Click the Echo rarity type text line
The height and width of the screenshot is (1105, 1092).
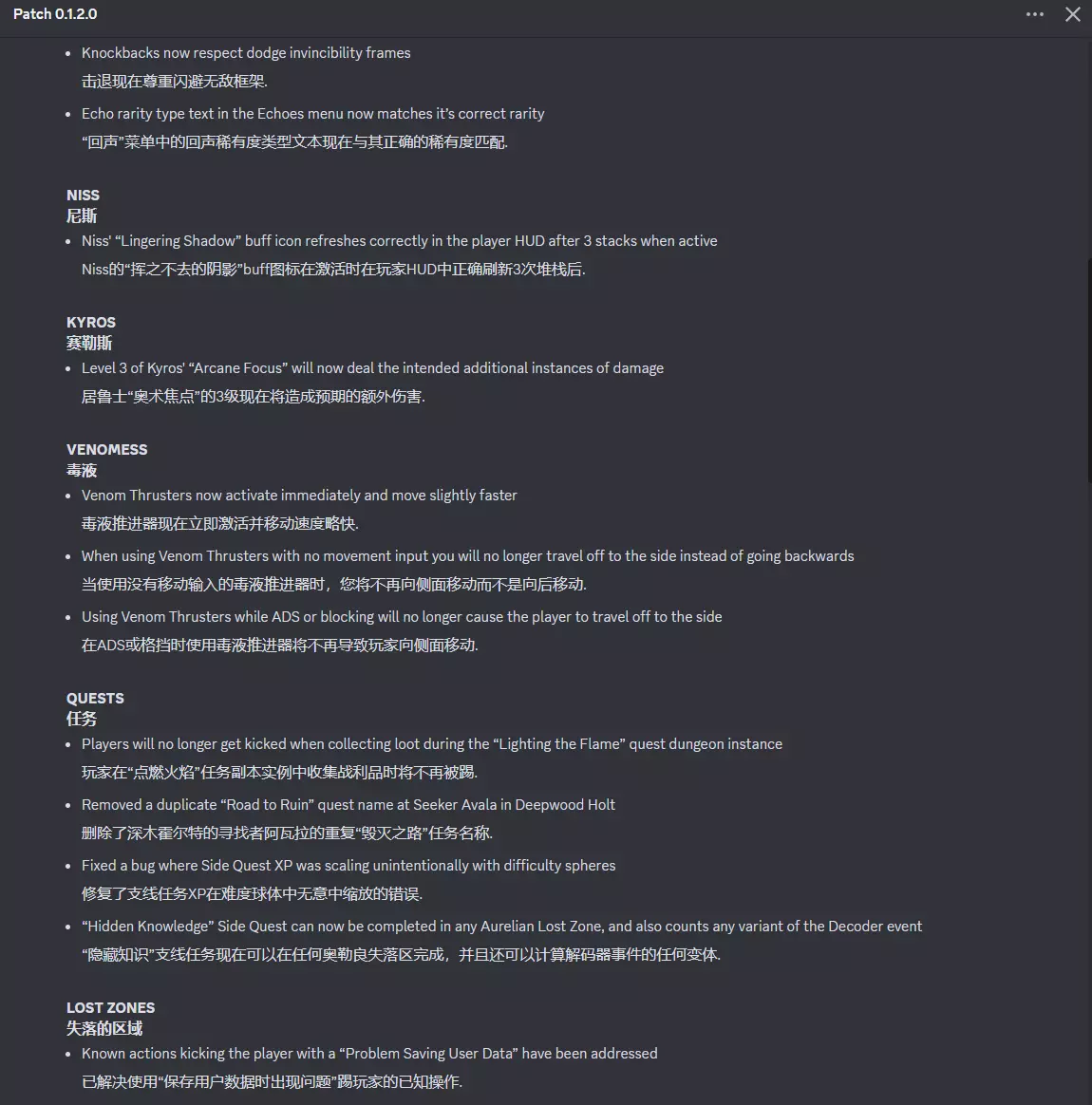[x=313, y=114]
